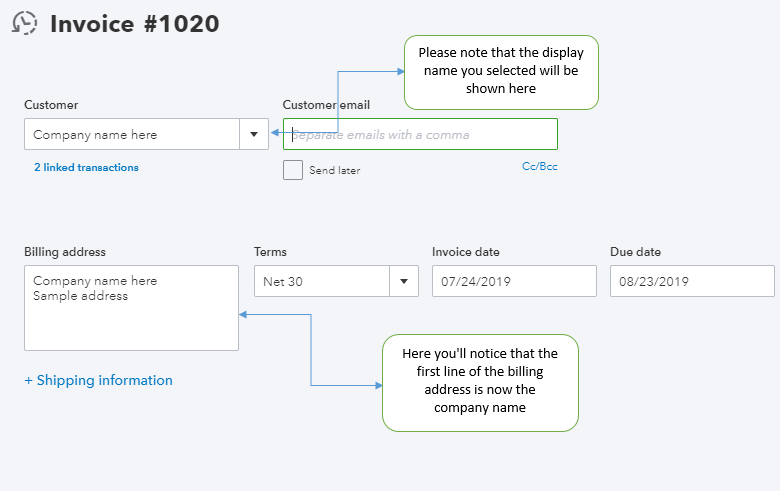Click the billing address company name callout
Screen dimensions: 780x491
click(x=480, y=382)
